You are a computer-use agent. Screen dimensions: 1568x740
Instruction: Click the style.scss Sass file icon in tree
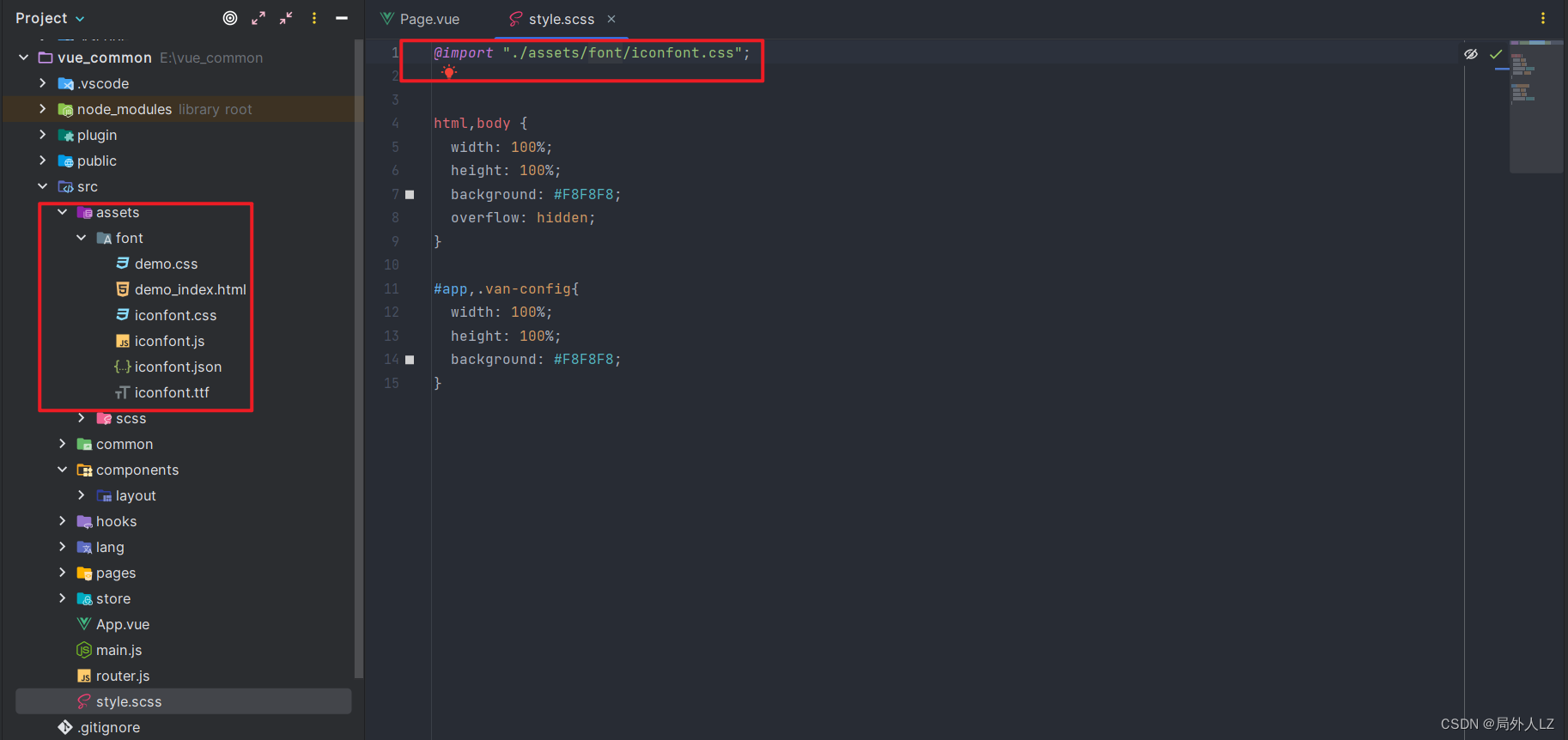pos(84,701)
